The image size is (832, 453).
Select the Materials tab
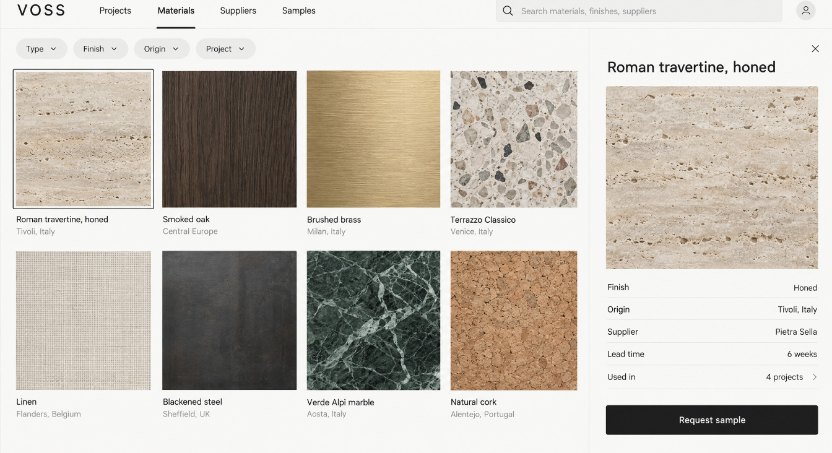176,11
